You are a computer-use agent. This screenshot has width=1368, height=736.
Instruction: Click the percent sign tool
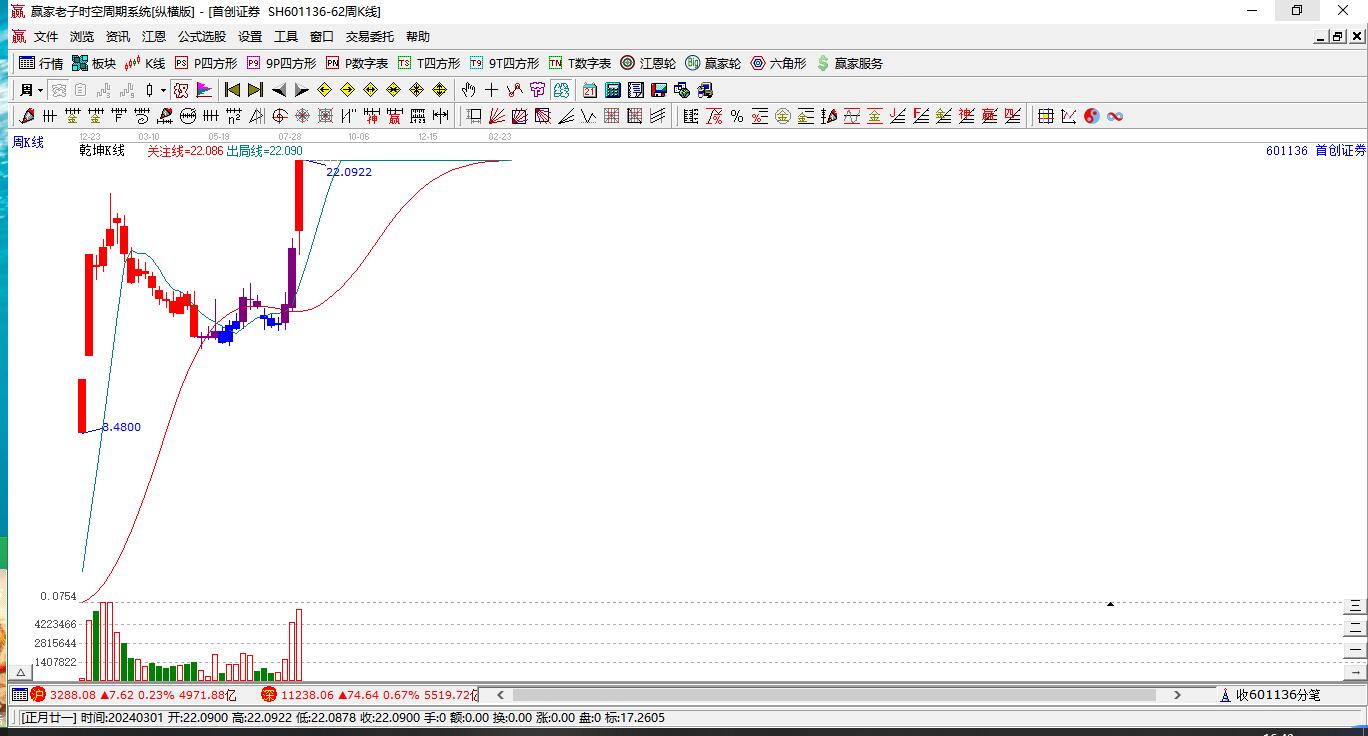(x=737, y=116)
